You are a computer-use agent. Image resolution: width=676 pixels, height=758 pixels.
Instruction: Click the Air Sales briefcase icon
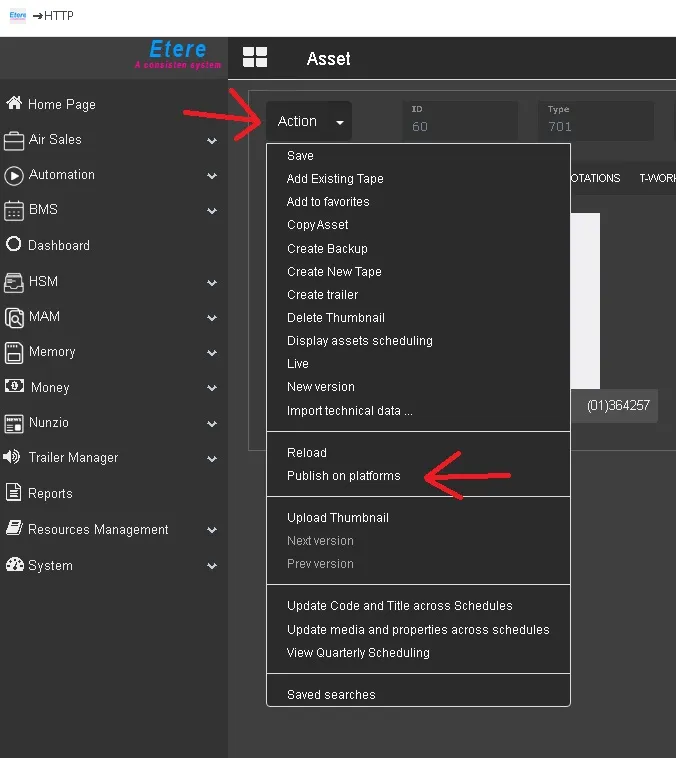point(14,140)
